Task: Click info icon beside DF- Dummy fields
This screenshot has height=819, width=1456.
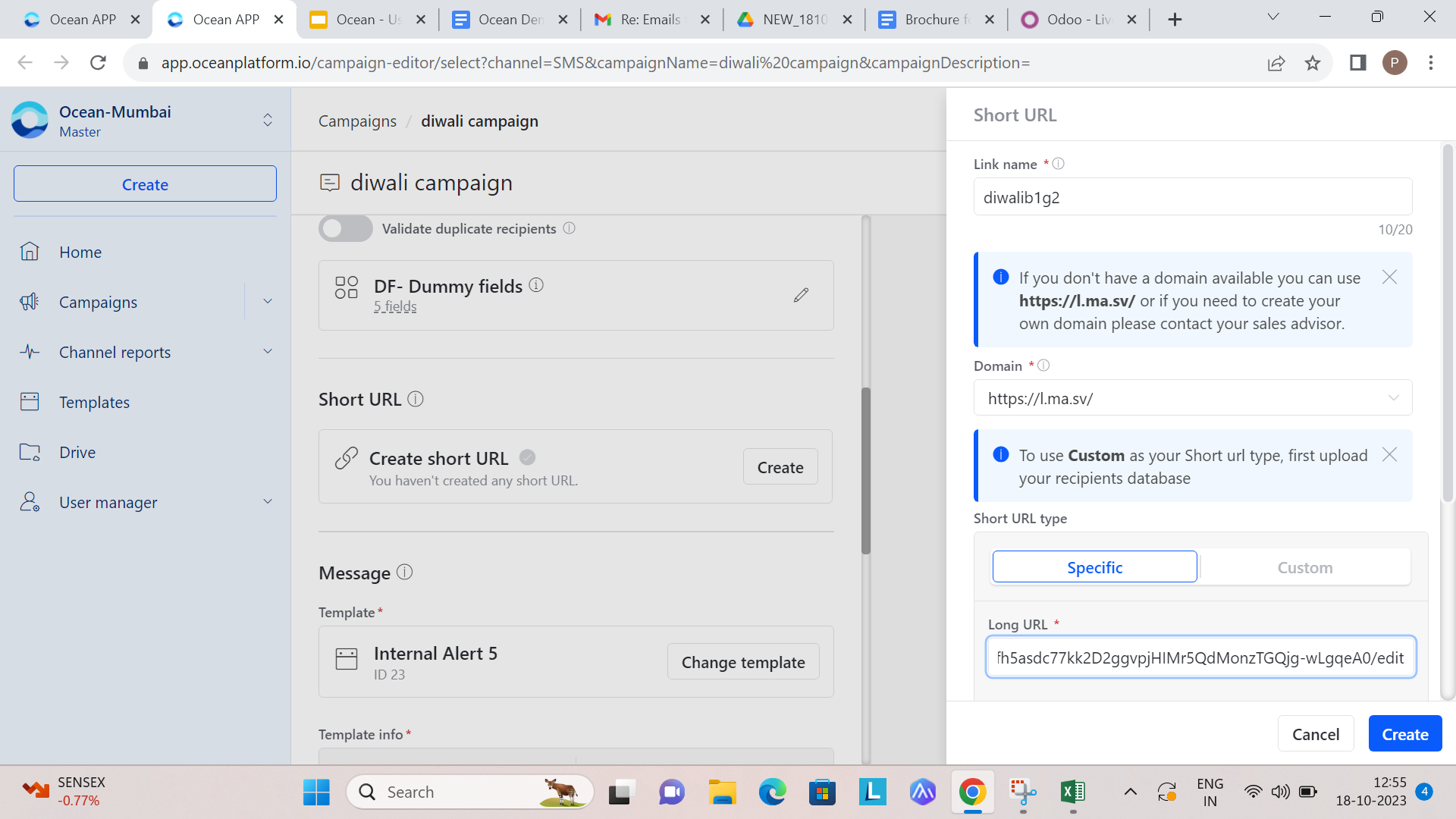Action: [x=536, y=285]
